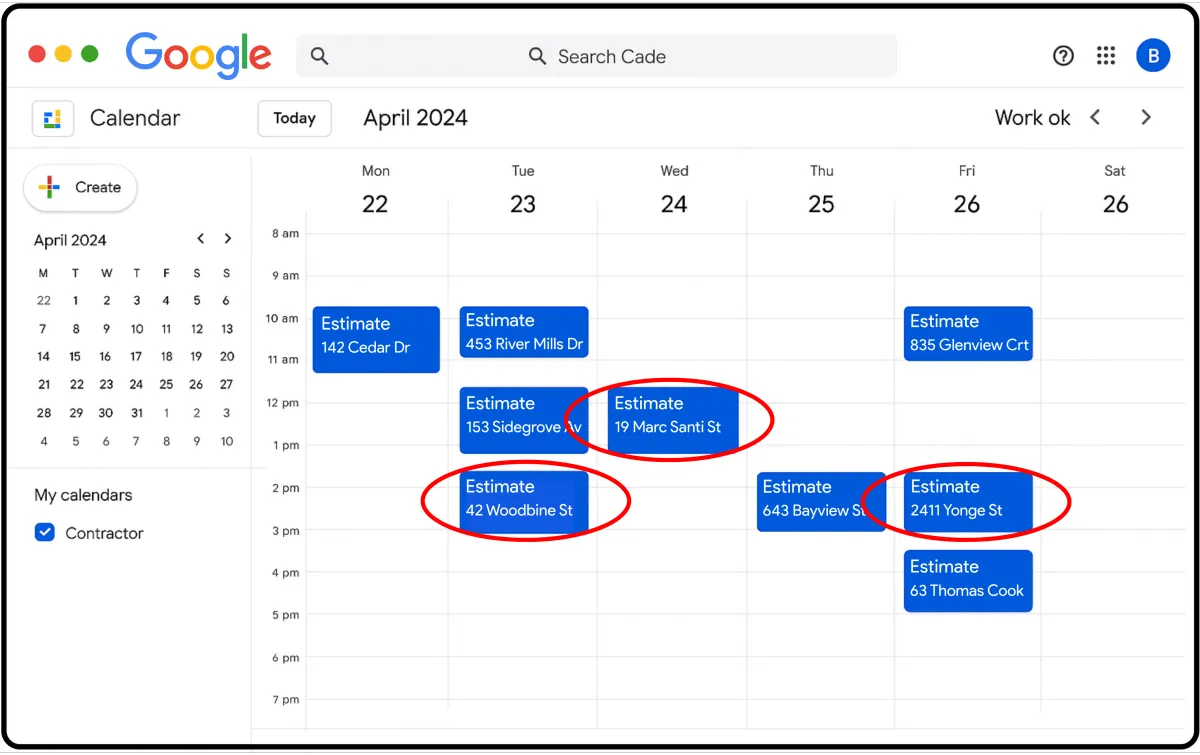Click the search magnifier icon at left of search bar

tap(319, 57)
